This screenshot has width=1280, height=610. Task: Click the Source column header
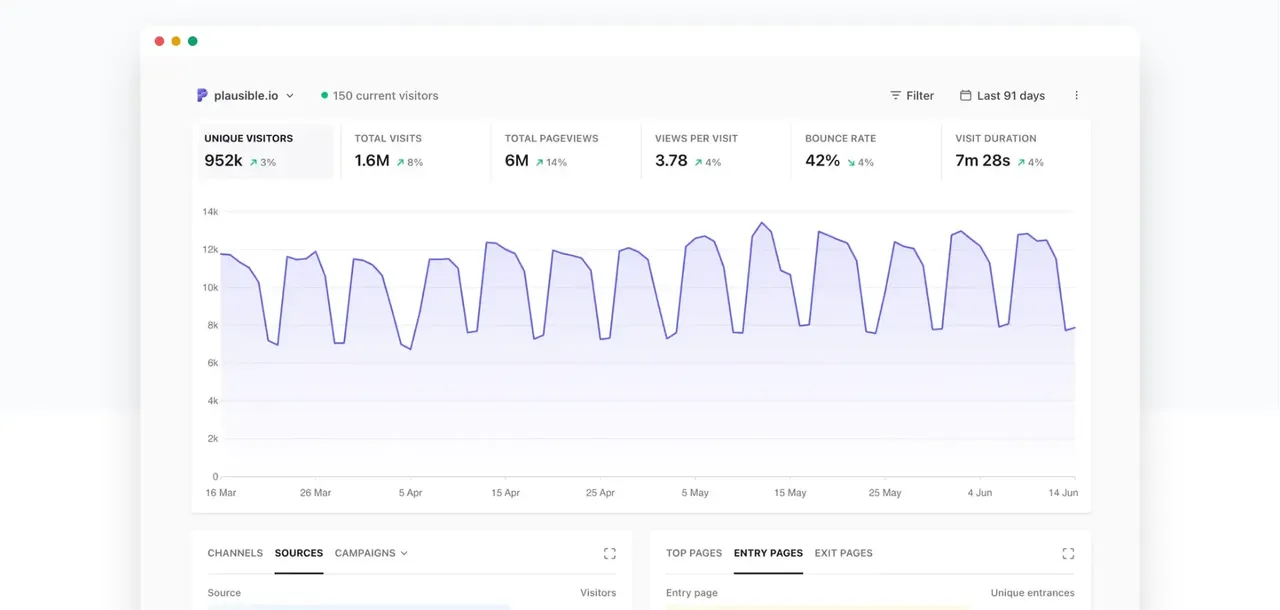pos(224,593)
